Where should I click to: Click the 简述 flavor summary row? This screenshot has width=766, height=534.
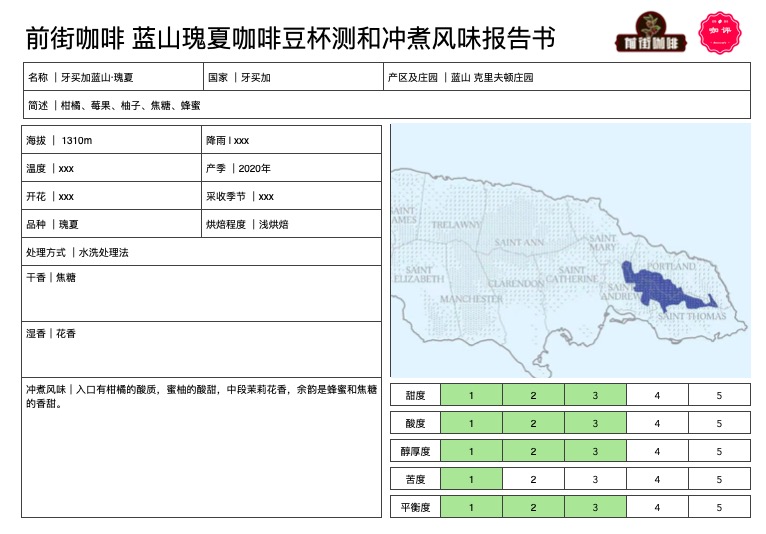tap(386, 105)
